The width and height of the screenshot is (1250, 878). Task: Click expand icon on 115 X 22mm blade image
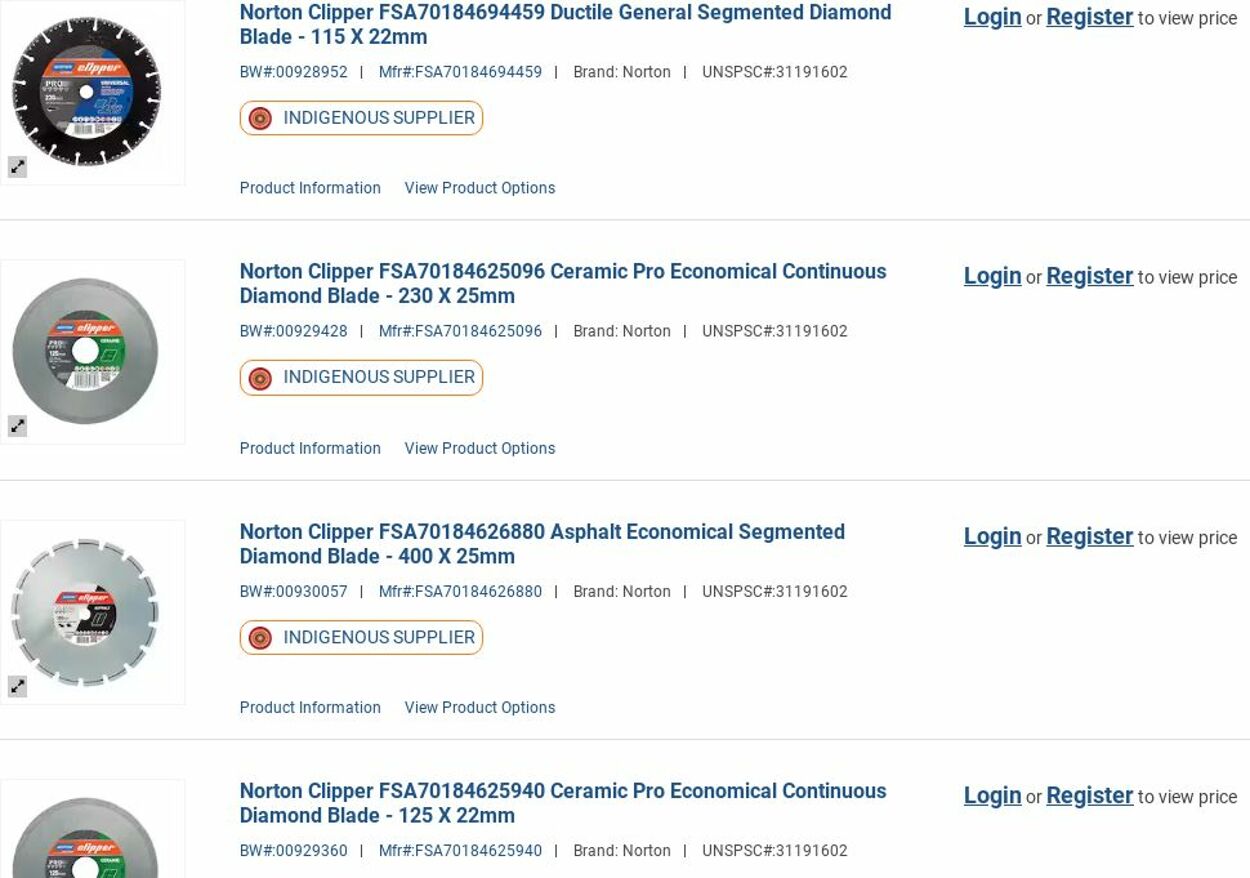tap(17, 167)
